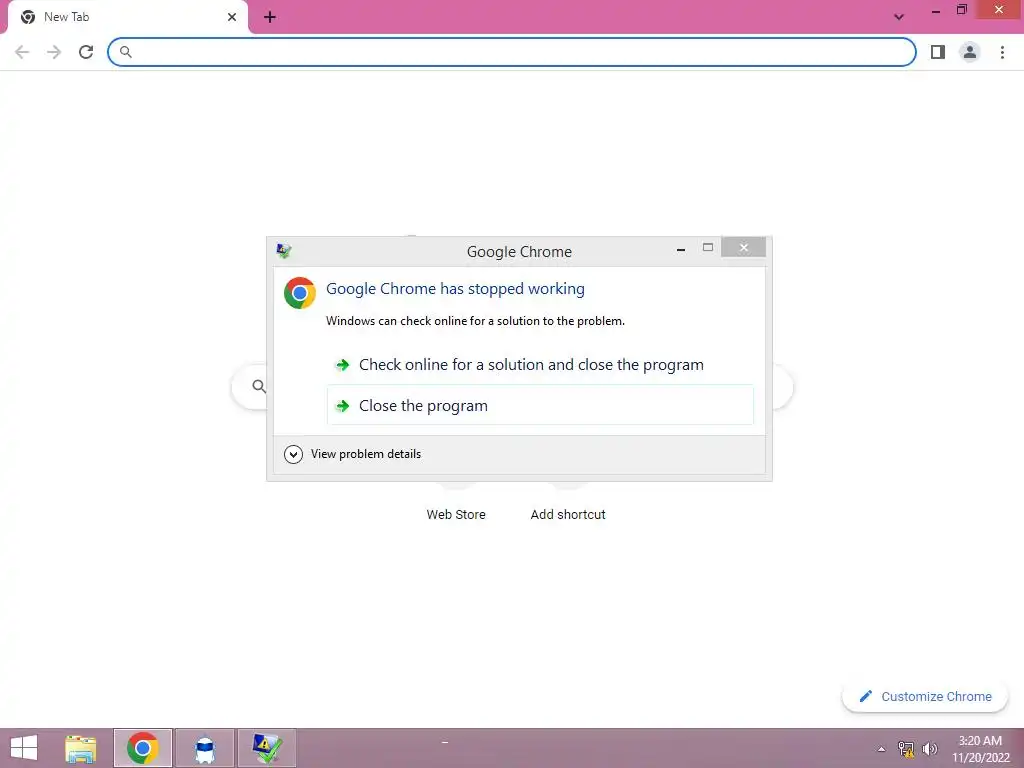
Task: Click Chrome icon in the taskbar
Action: [142, 748]
